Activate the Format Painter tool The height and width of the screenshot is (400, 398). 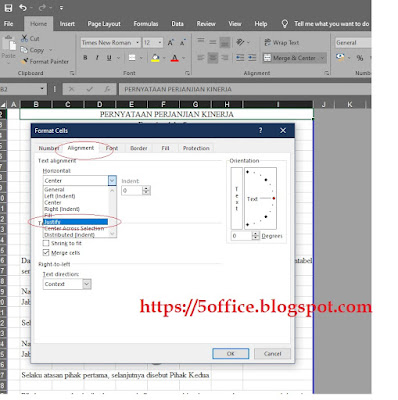(45, 61)
